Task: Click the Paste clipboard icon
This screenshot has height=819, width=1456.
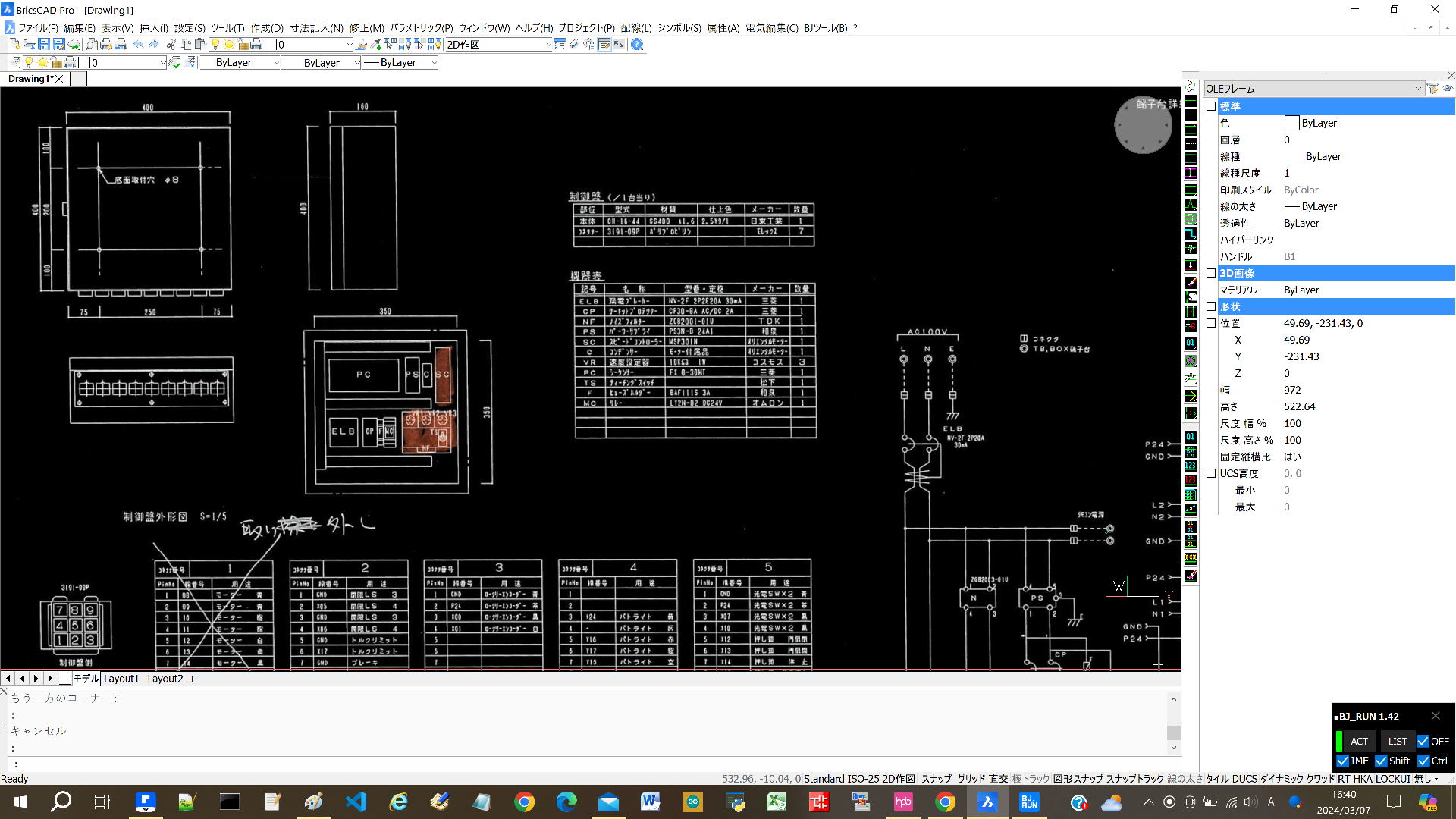Action: click(x=200, y=45)
